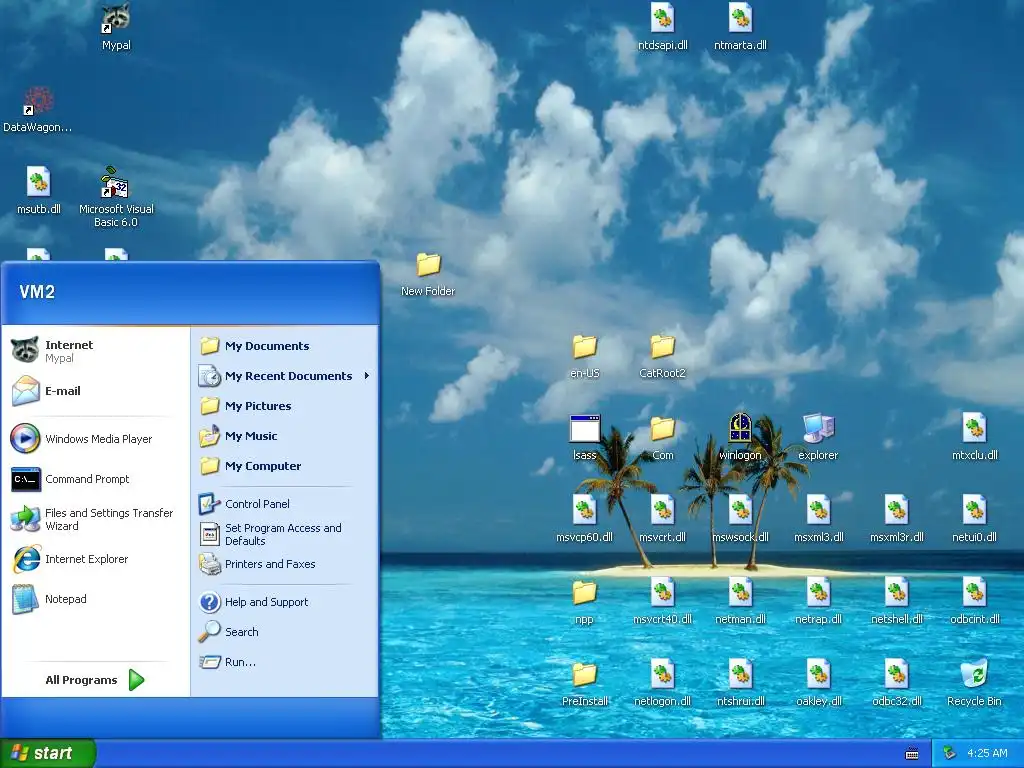Viewport: 1024px width, 768px height.
Task: Open the Run... dialog
Action: pyautogui.click(x=285, y=662)
